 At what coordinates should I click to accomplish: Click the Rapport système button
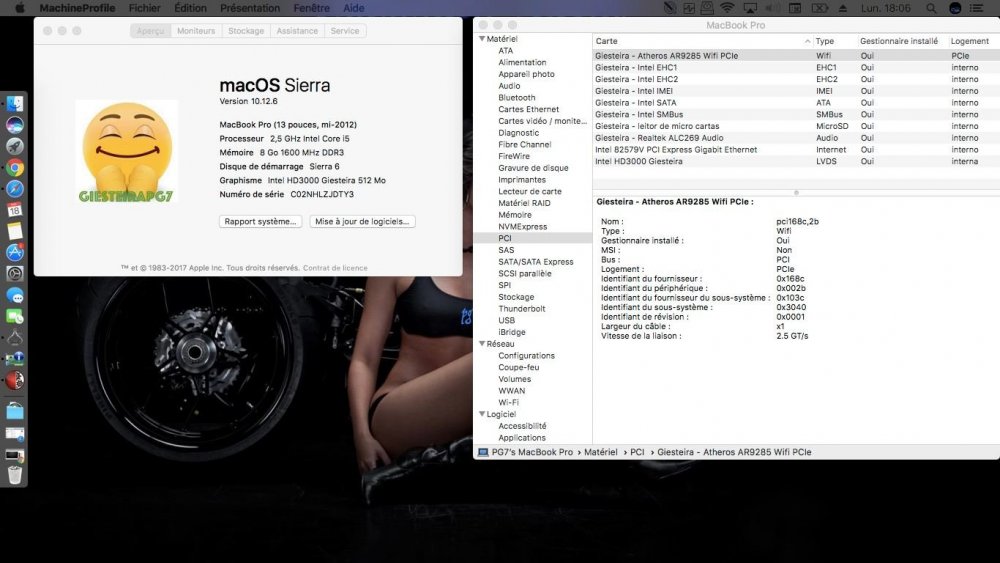(260, 221)
